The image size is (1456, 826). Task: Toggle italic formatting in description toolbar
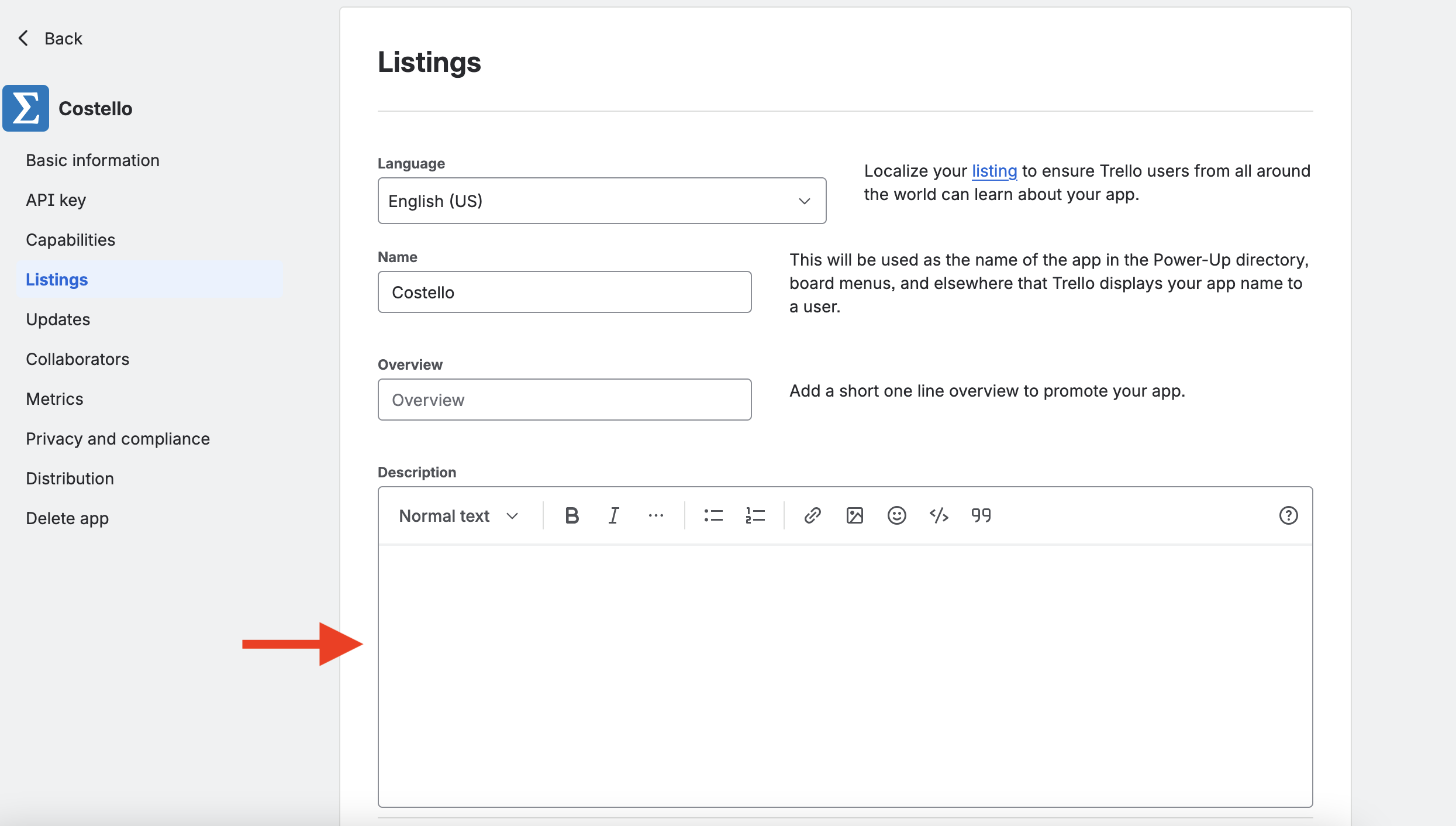pos(613,515)
